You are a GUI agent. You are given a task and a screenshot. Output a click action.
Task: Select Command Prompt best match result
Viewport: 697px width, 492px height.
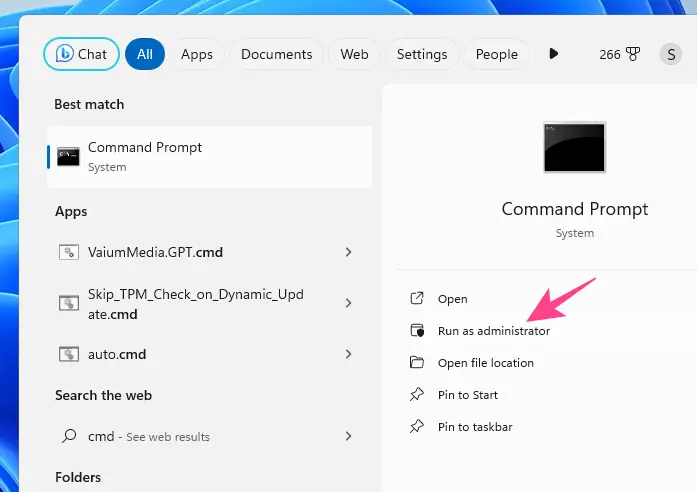209,157
